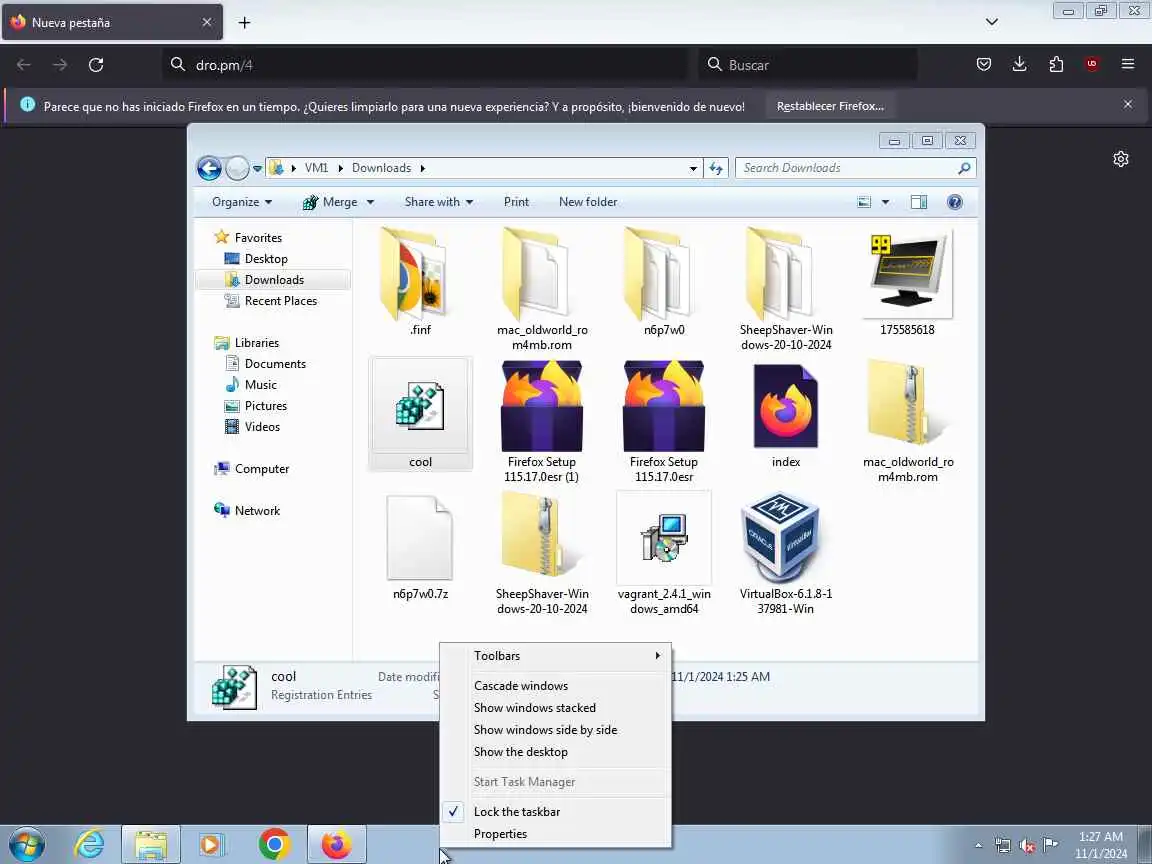Image resolution: width=1152 pixels, height=864 pixels.
Task: Click the Search Downloads field
Action: coord(855,168)
